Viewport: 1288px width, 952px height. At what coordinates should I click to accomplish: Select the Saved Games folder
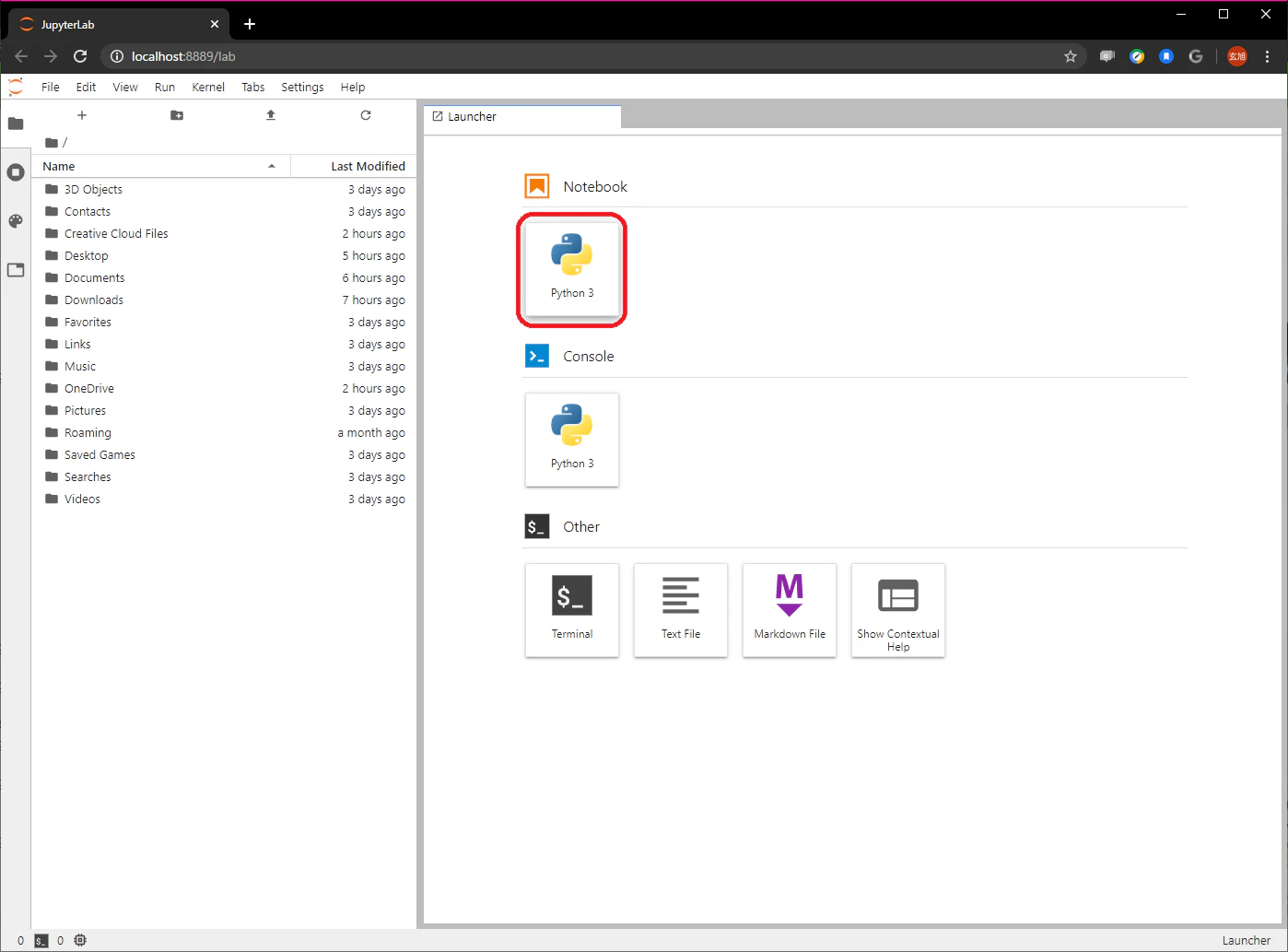point(224,454)
